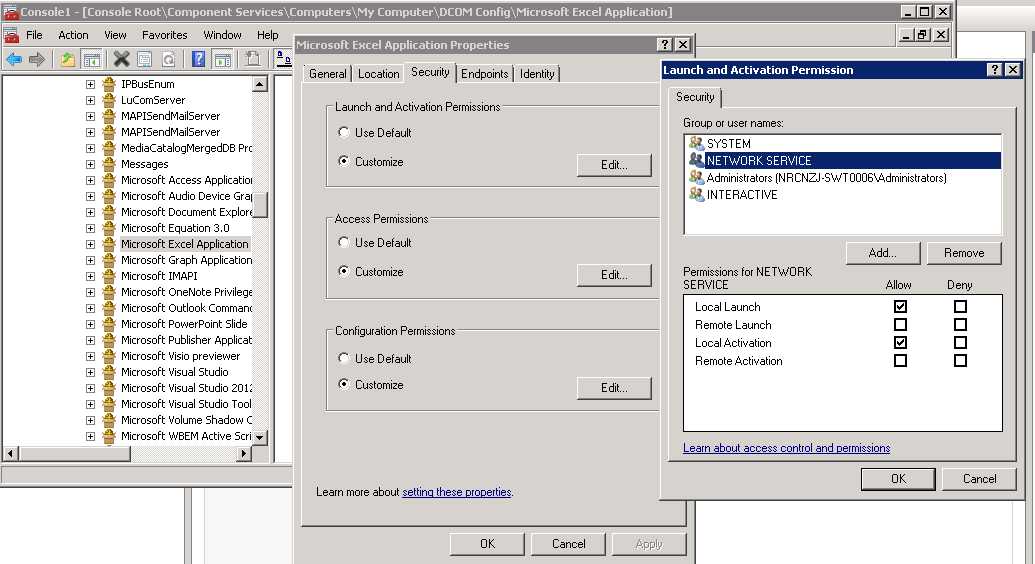Select Customize for Configuration Permissions
The width and height of the screenshot is (1035, 564).
click(343, 384)
